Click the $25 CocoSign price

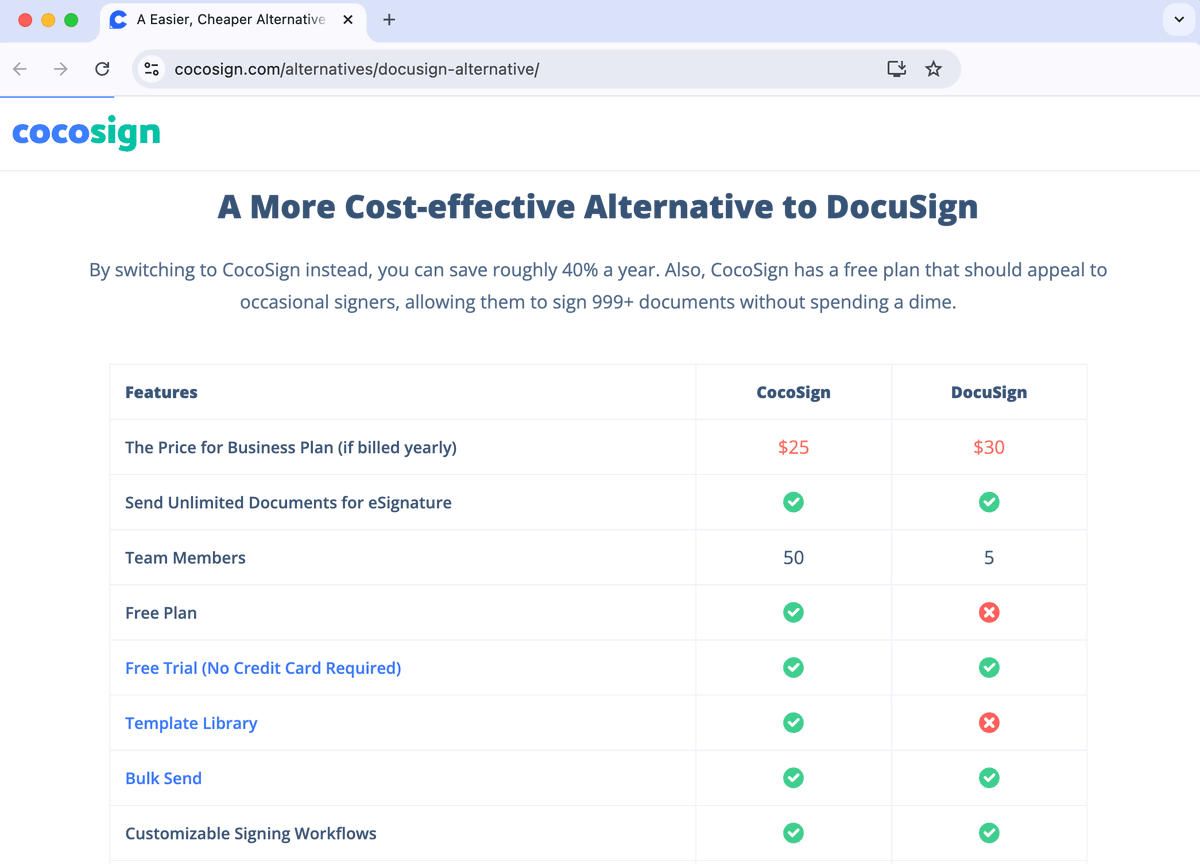click(793, 447)
